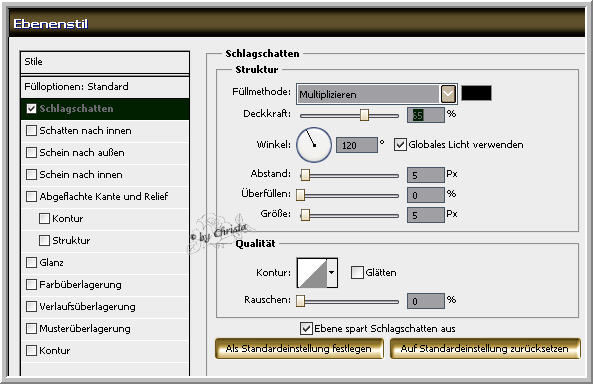Click the Winkel 120 degree input field

tap(357, 145)
